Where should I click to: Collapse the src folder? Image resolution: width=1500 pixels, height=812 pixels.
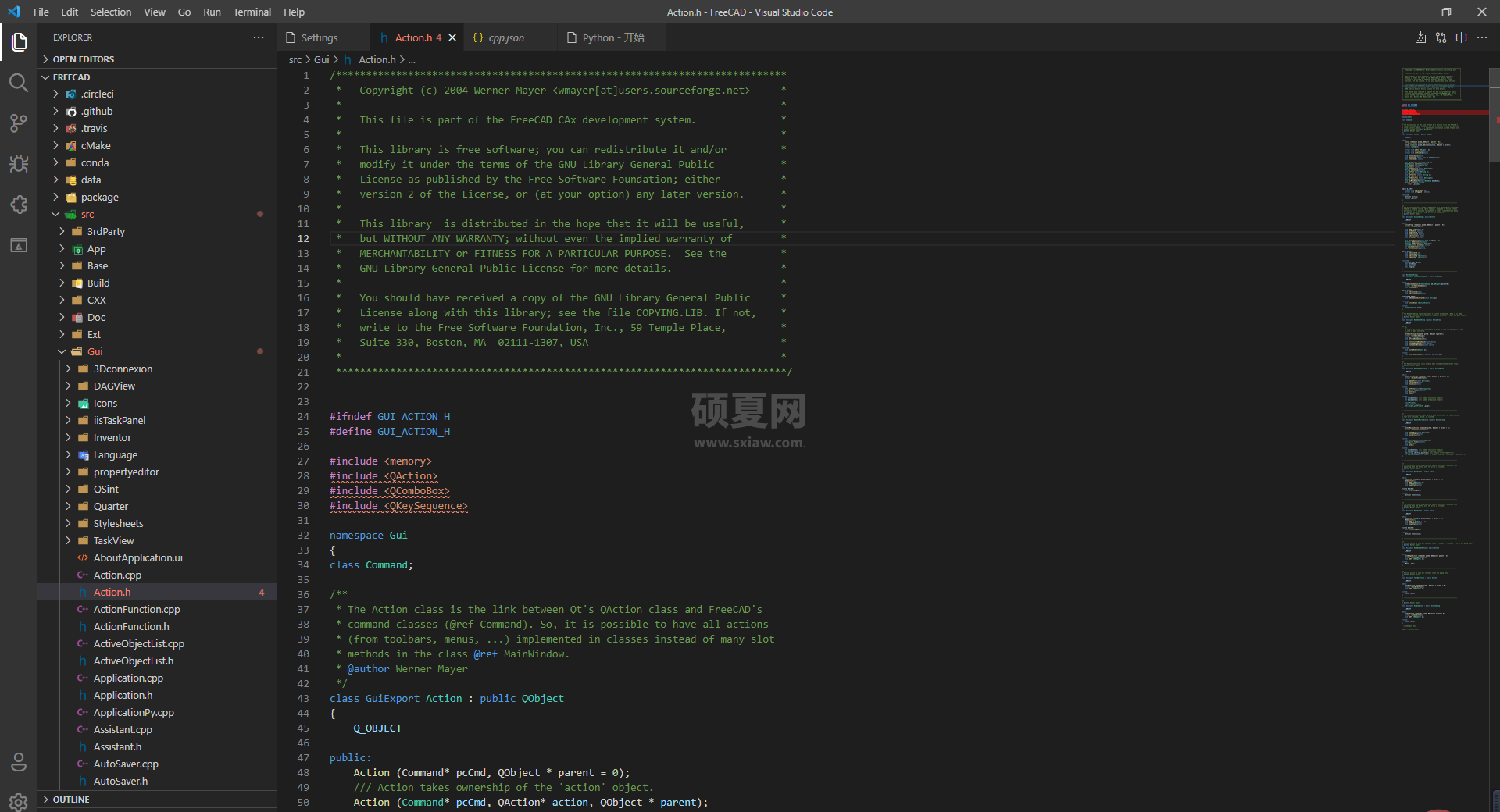(56, 215)
